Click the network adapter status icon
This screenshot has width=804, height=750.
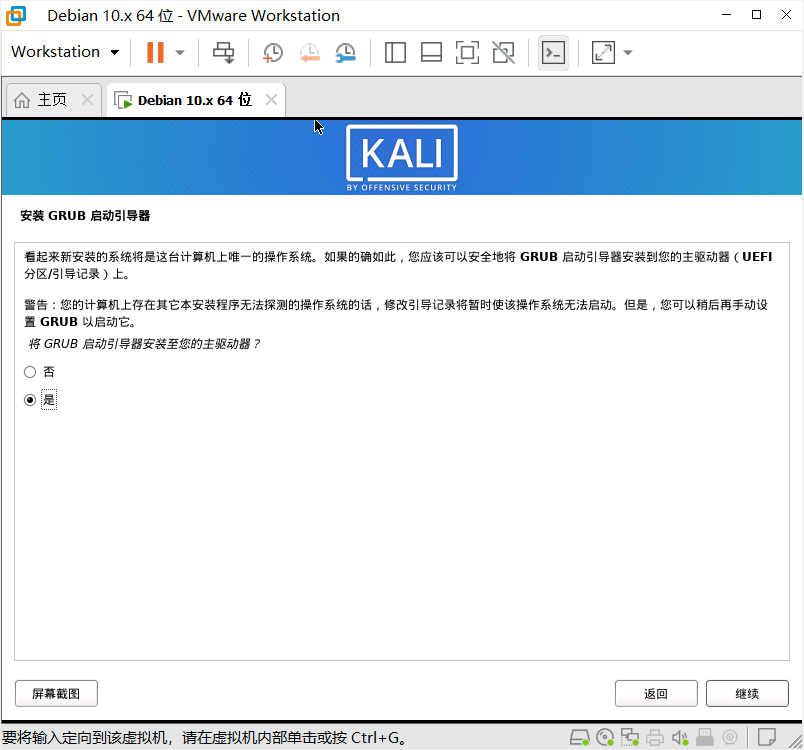click(630, 738)
